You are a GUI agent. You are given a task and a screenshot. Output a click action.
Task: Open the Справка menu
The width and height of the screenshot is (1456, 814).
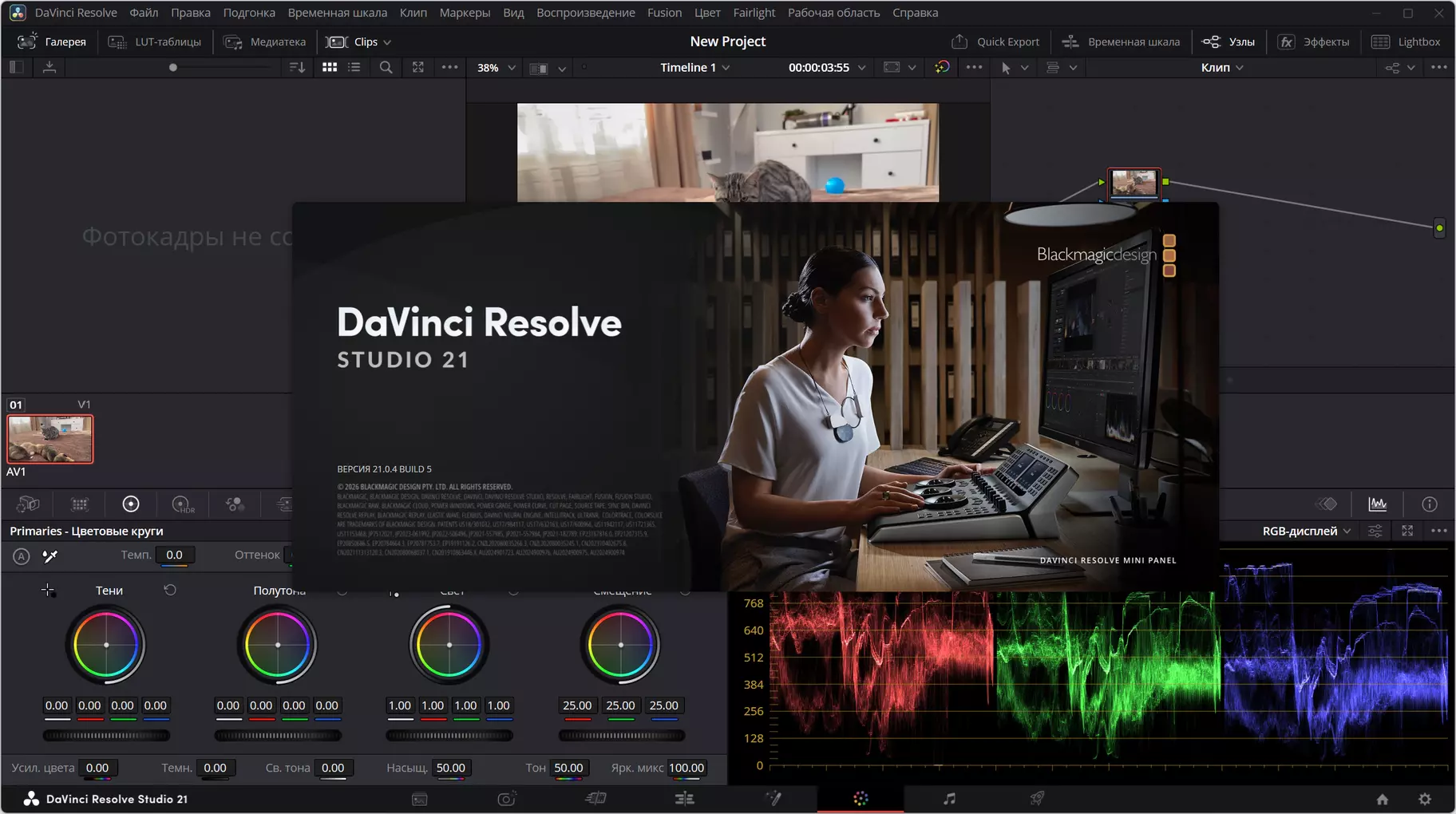click(916, 13)
